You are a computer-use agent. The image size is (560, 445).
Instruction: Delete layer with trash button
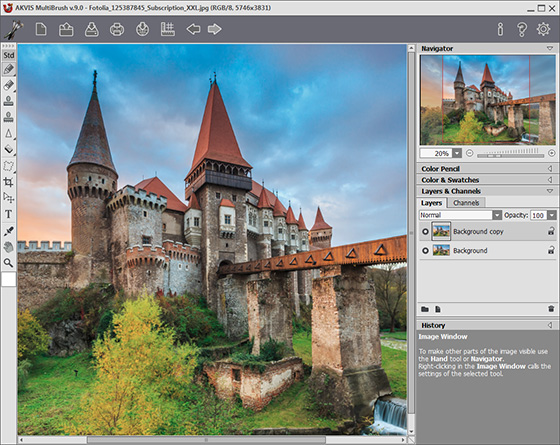551,309
